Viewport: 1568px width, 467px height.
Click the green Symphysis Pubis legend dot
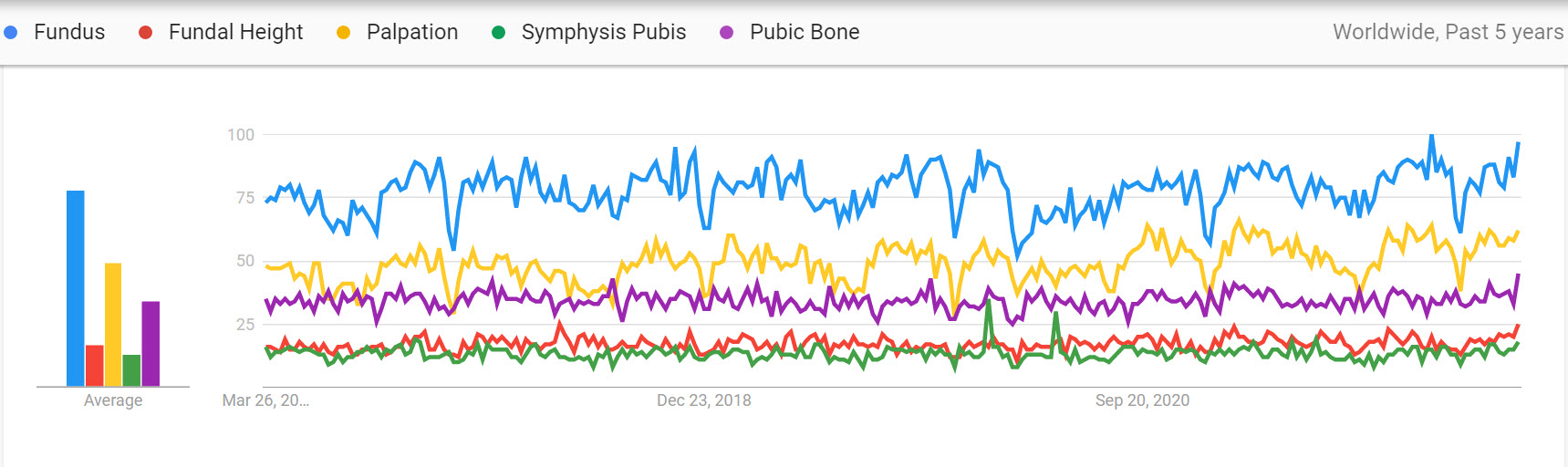498,32
